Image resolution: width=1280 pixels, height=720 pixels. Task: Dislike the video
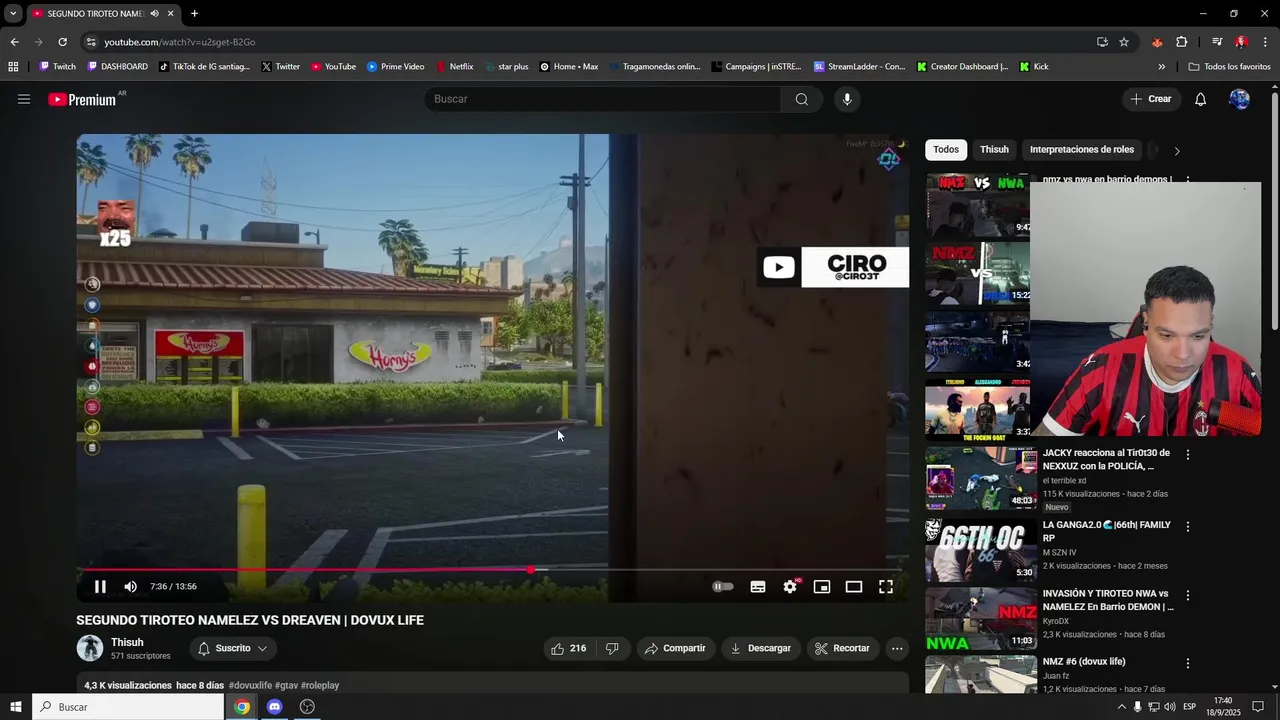612,648
